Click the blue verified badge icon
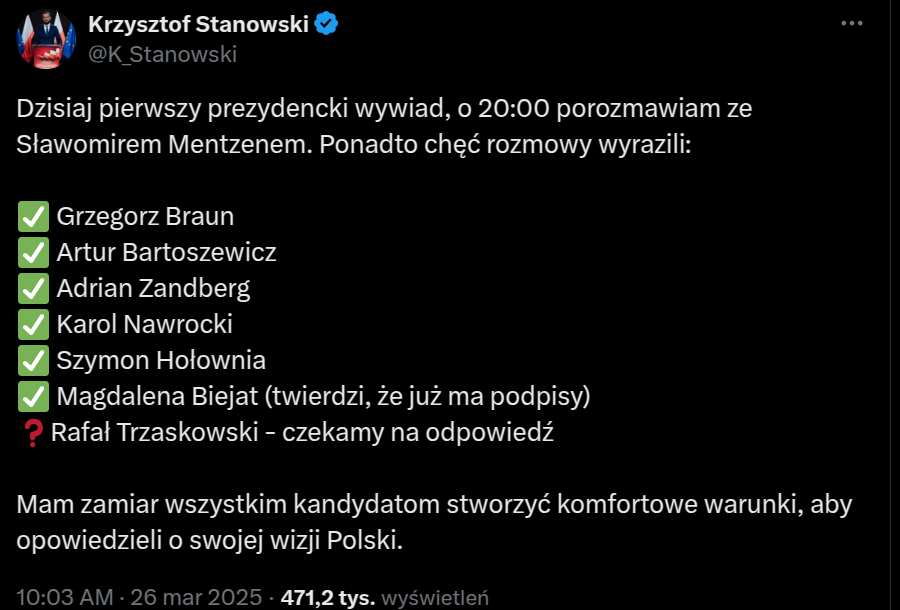 pyautogui.click(x=326, y=24)
